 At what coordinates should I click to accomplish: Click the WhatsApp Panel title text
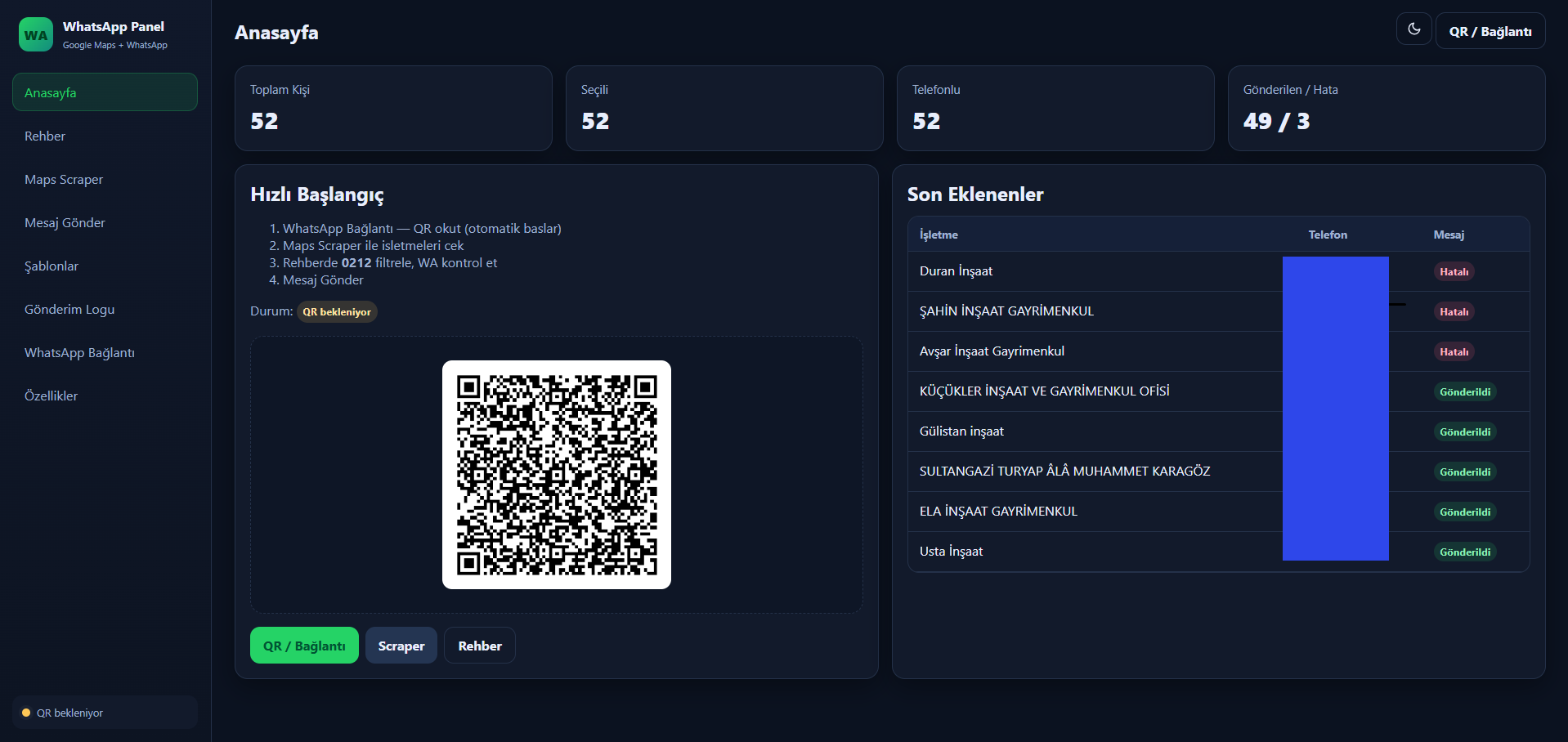point(114,27)
